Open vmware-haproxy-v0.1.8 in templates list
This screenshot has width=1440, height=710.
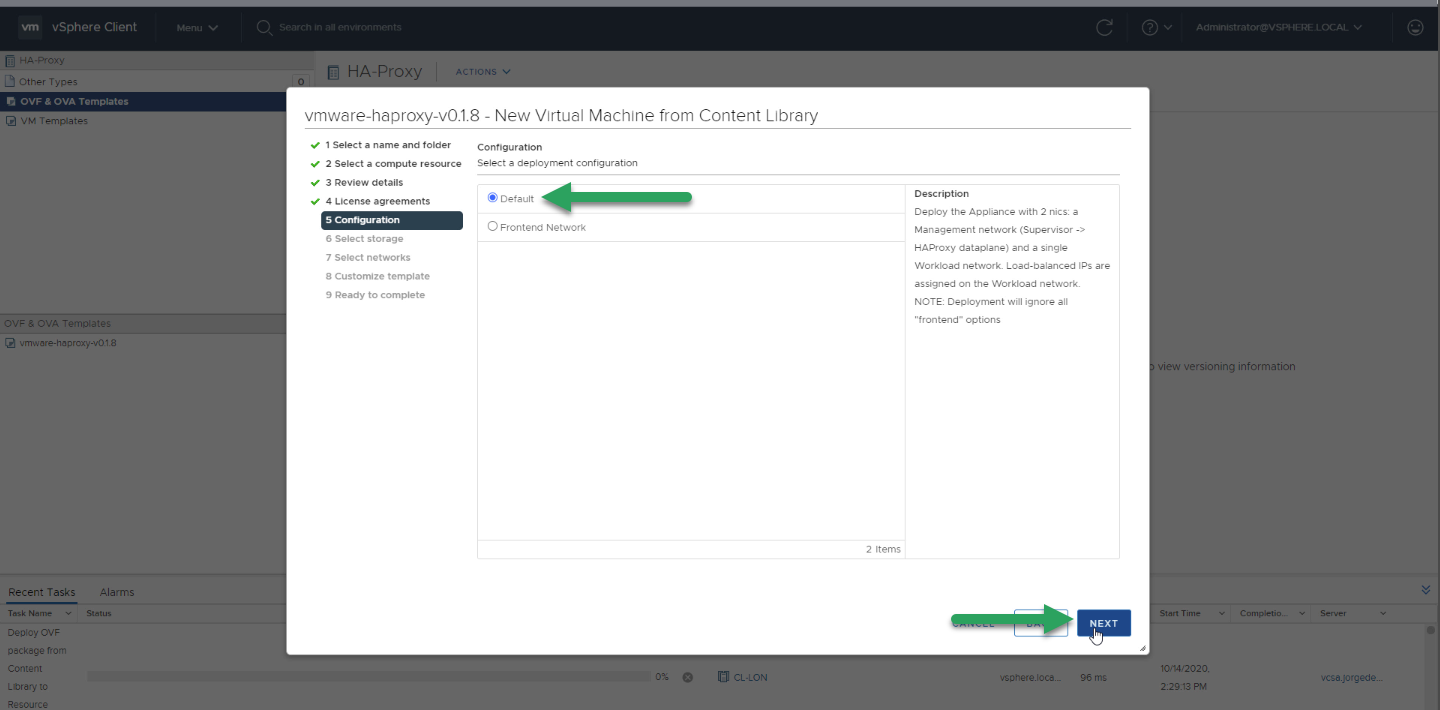[x=68, y=343]
